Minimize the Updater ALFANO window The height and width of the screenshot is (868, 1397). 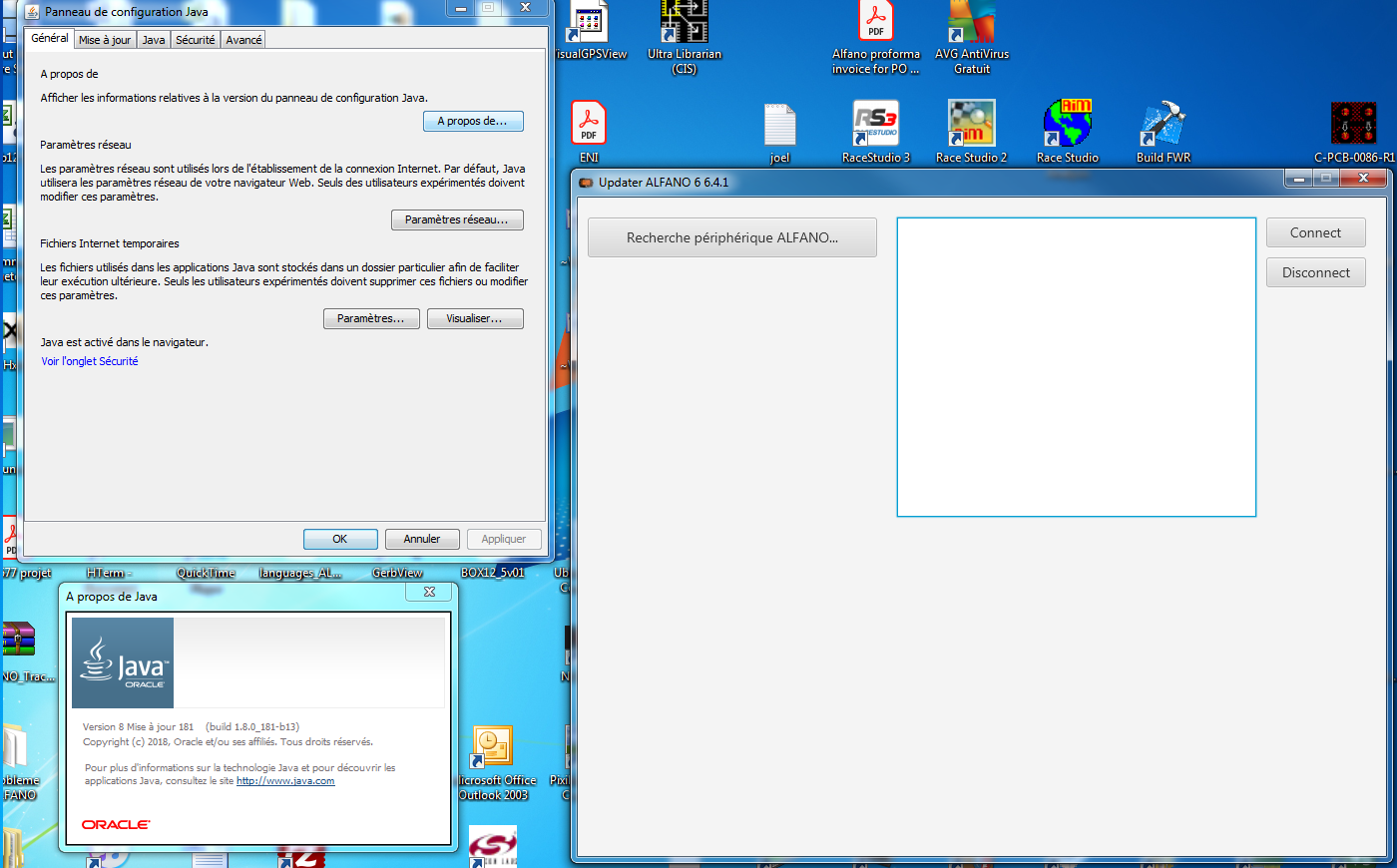click(x=1298, y=179)
